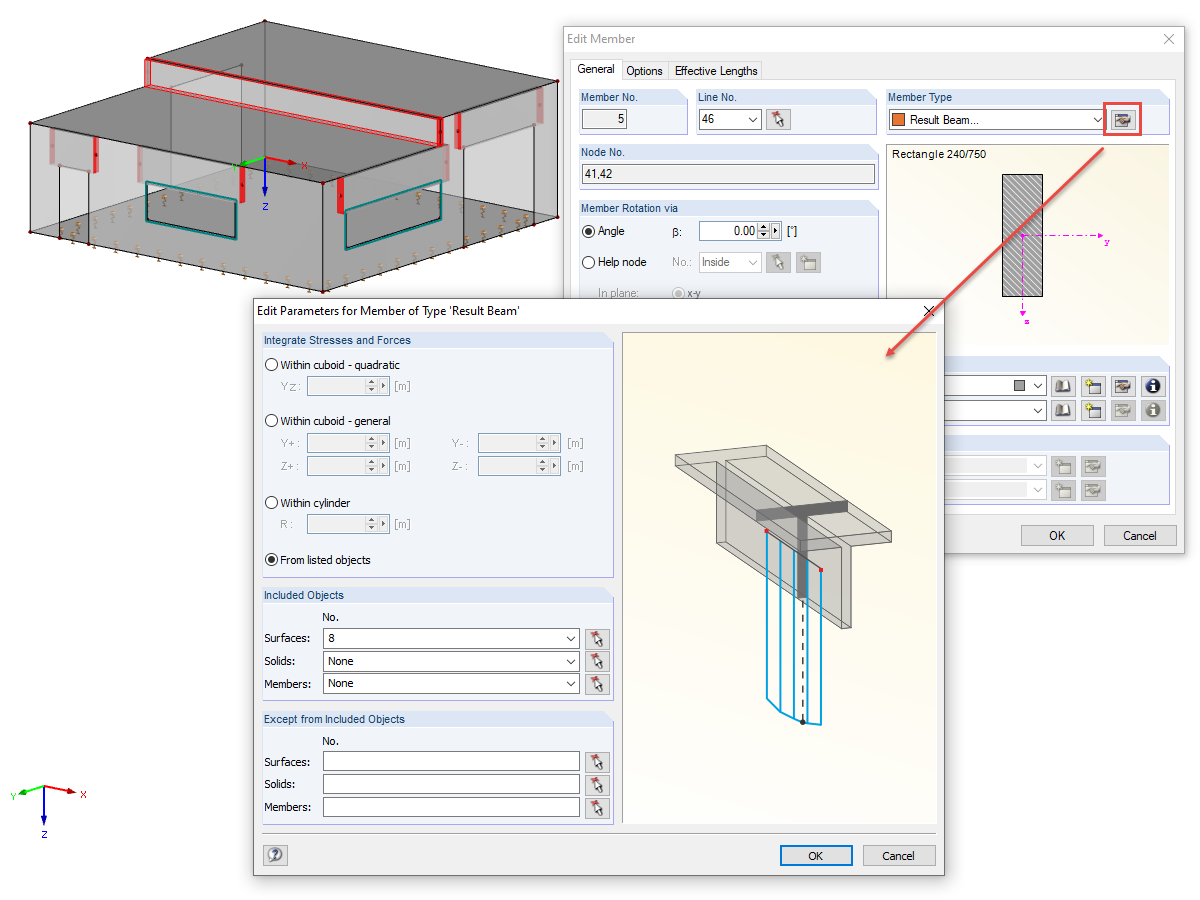Screen dimensions: 1200x900
Task: Click Member No. field showing 5
Action: tap(606, 120)
